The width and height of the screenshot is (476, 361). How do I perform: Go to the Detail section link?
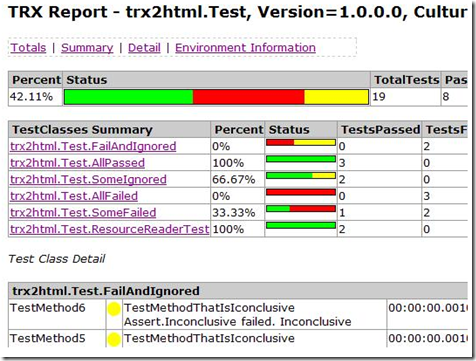144,48
